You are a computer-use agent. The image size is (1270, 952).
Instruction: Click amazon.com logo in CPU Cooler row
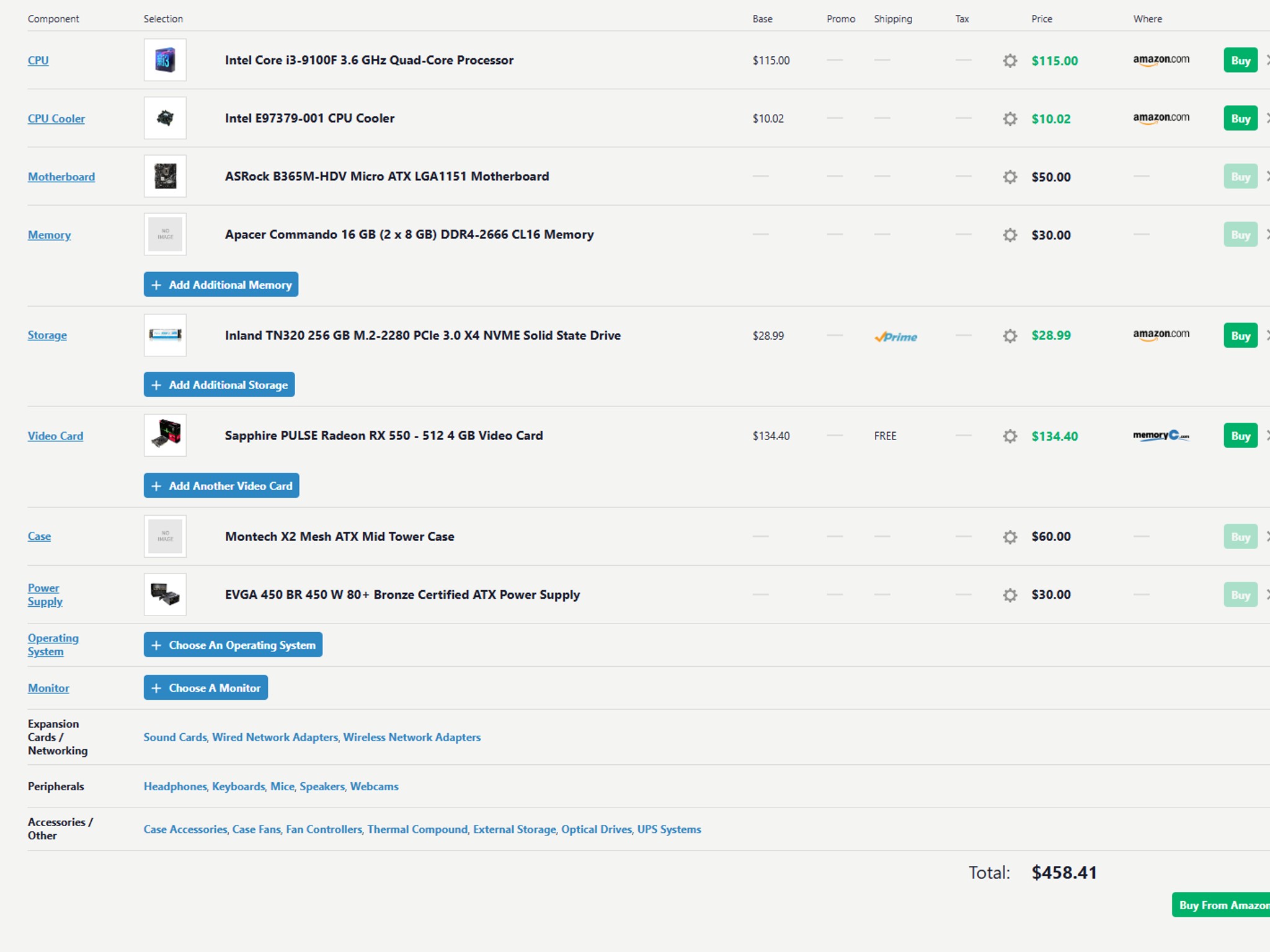coord(1161,118)
